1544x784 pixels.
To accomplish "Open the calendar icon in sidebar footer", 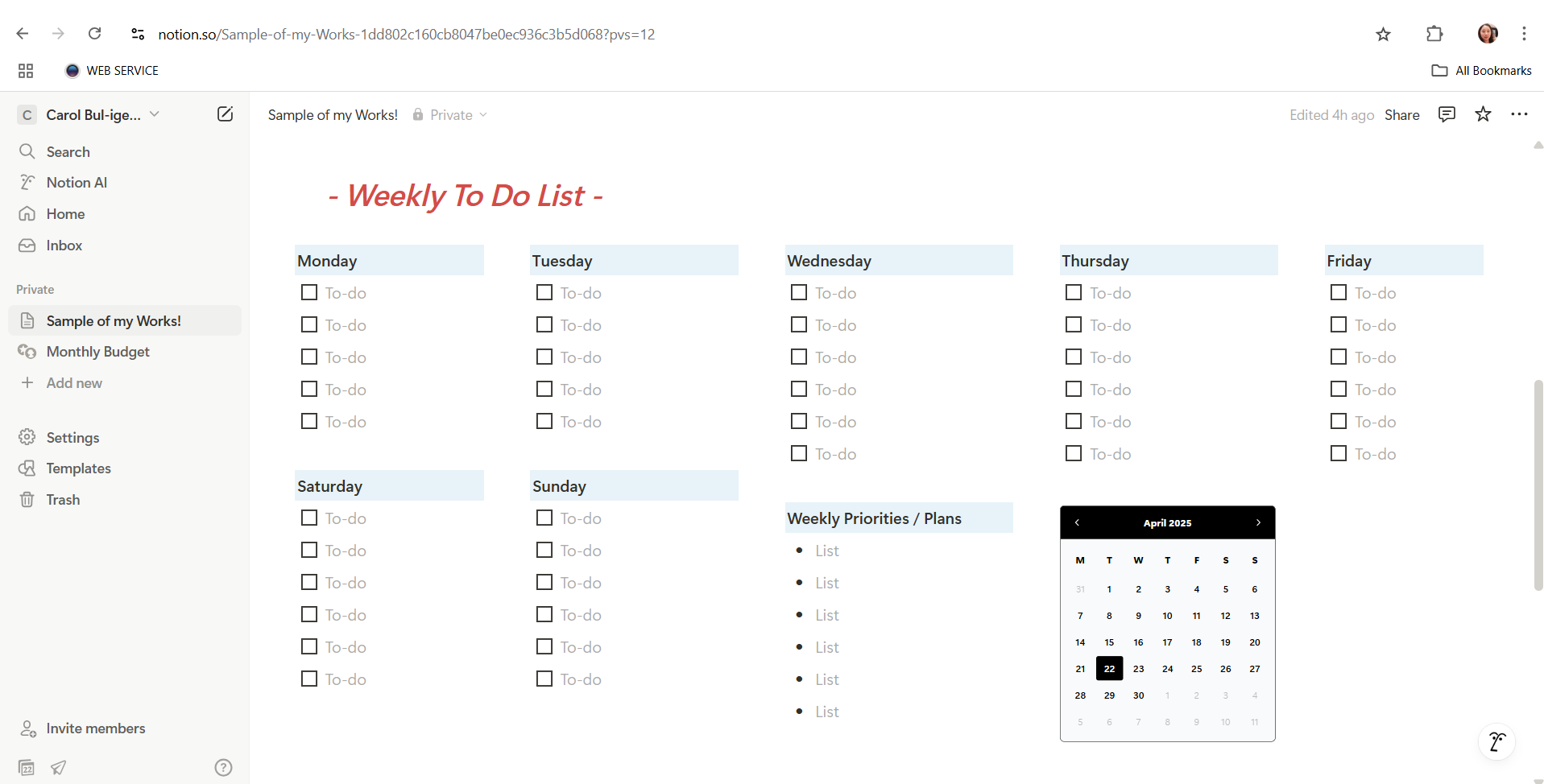I will pos(27,767).
